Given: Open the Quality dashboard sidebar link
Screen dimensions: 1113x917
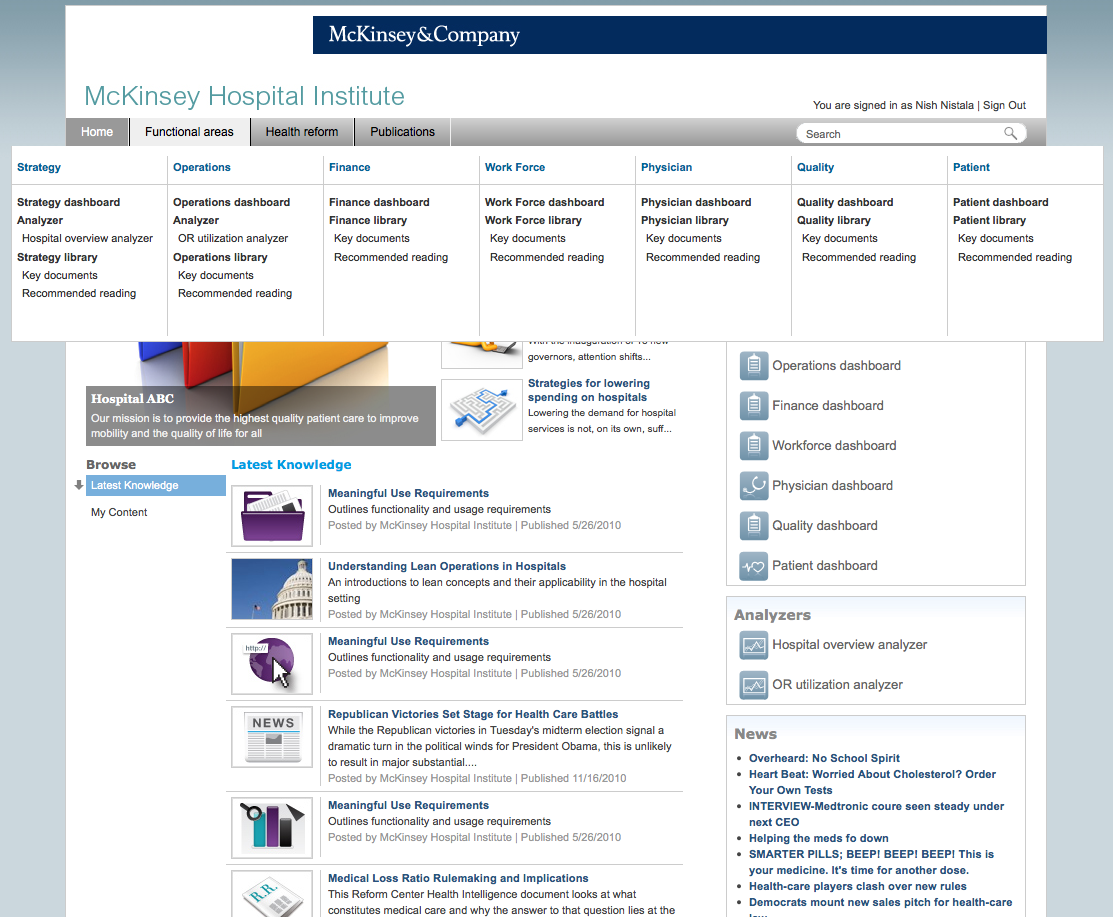Looking at the screenshot, I should (x=825, y=526).
